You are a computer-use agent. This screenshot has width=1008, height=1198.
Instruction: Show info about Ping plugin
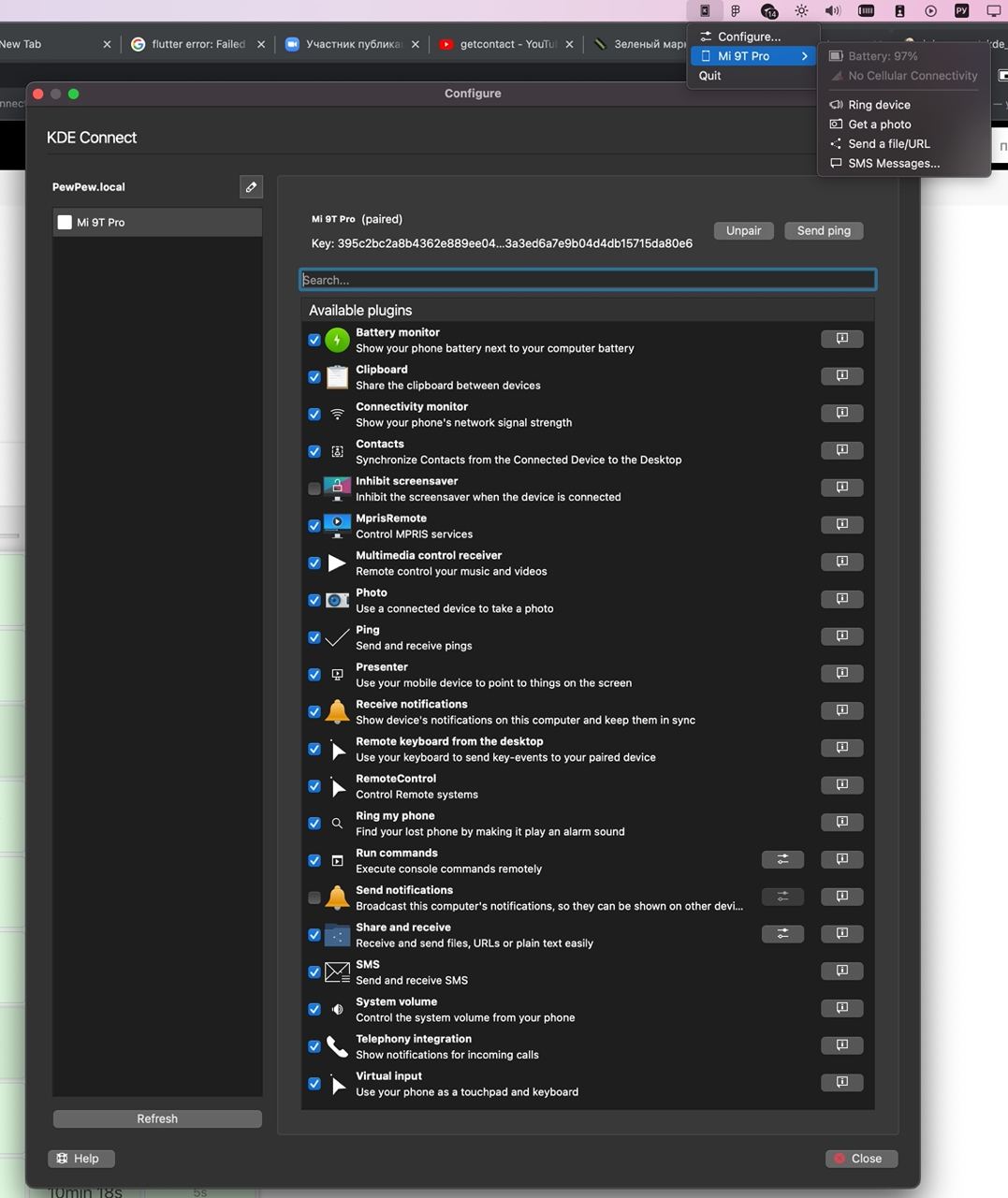point(841,636)
